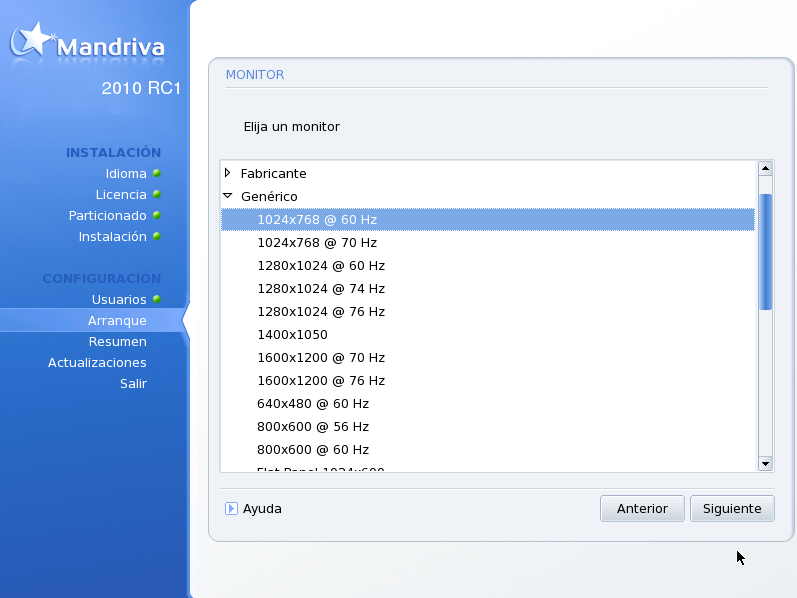The width and height of the screenshot is (797, 598).
Task: Click the Mandriva star logo
Action: 32,39
